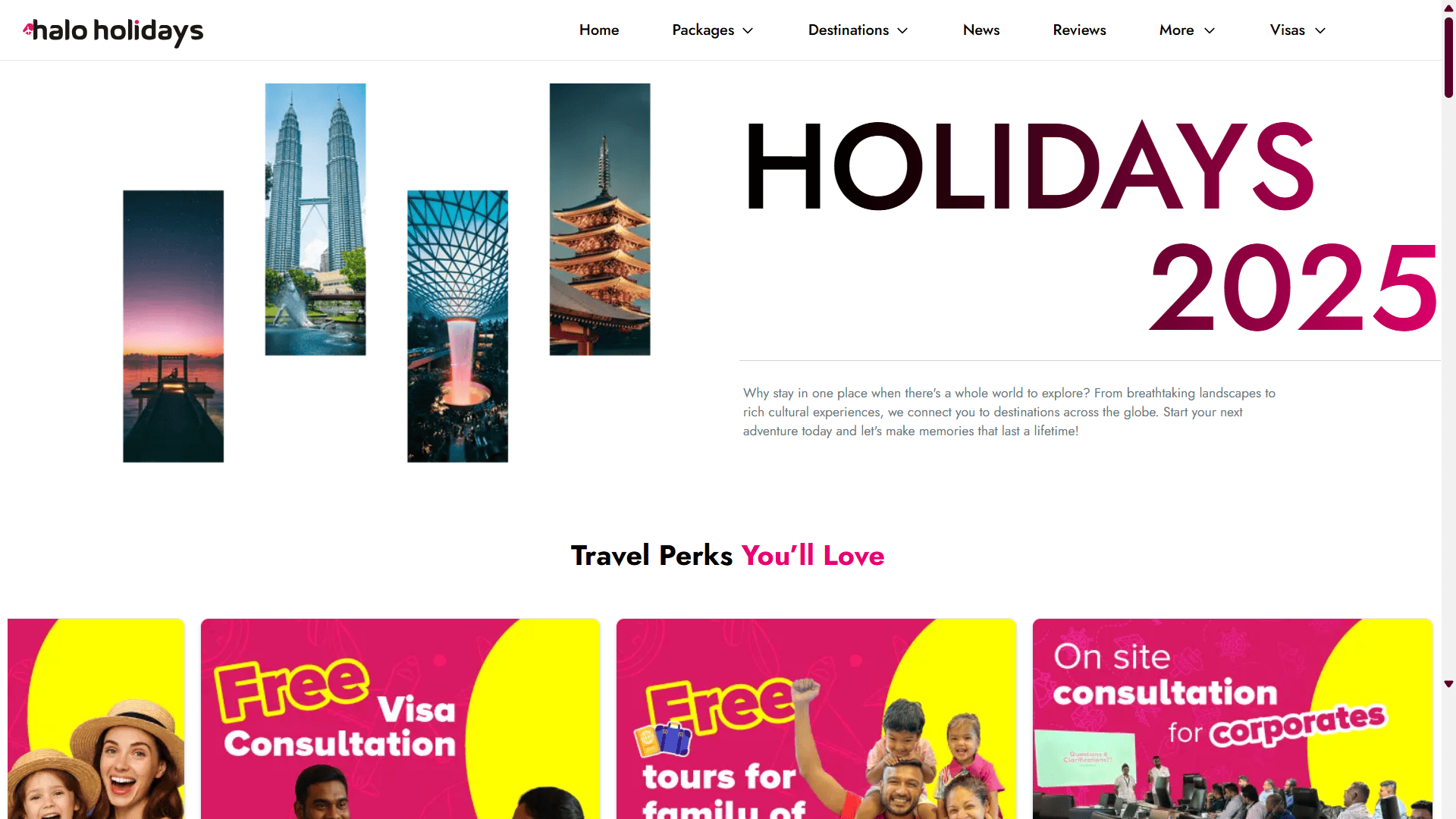
Task: Click the scrollbar up arrow
Action: point(1448,8)
